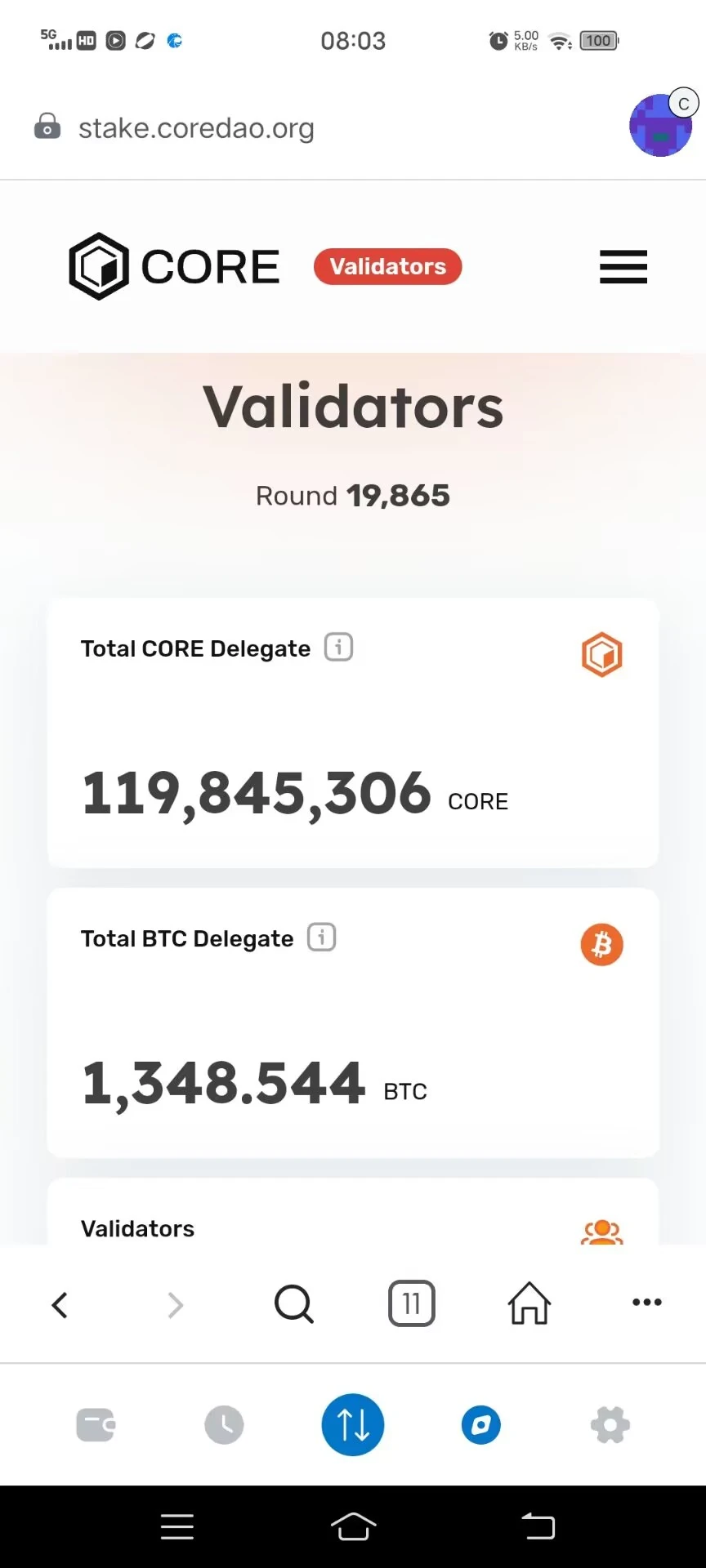This screenshot has height=1568, width=706.
Task: Tap the Android home navigation button
Action: (x=353, y=1526)
